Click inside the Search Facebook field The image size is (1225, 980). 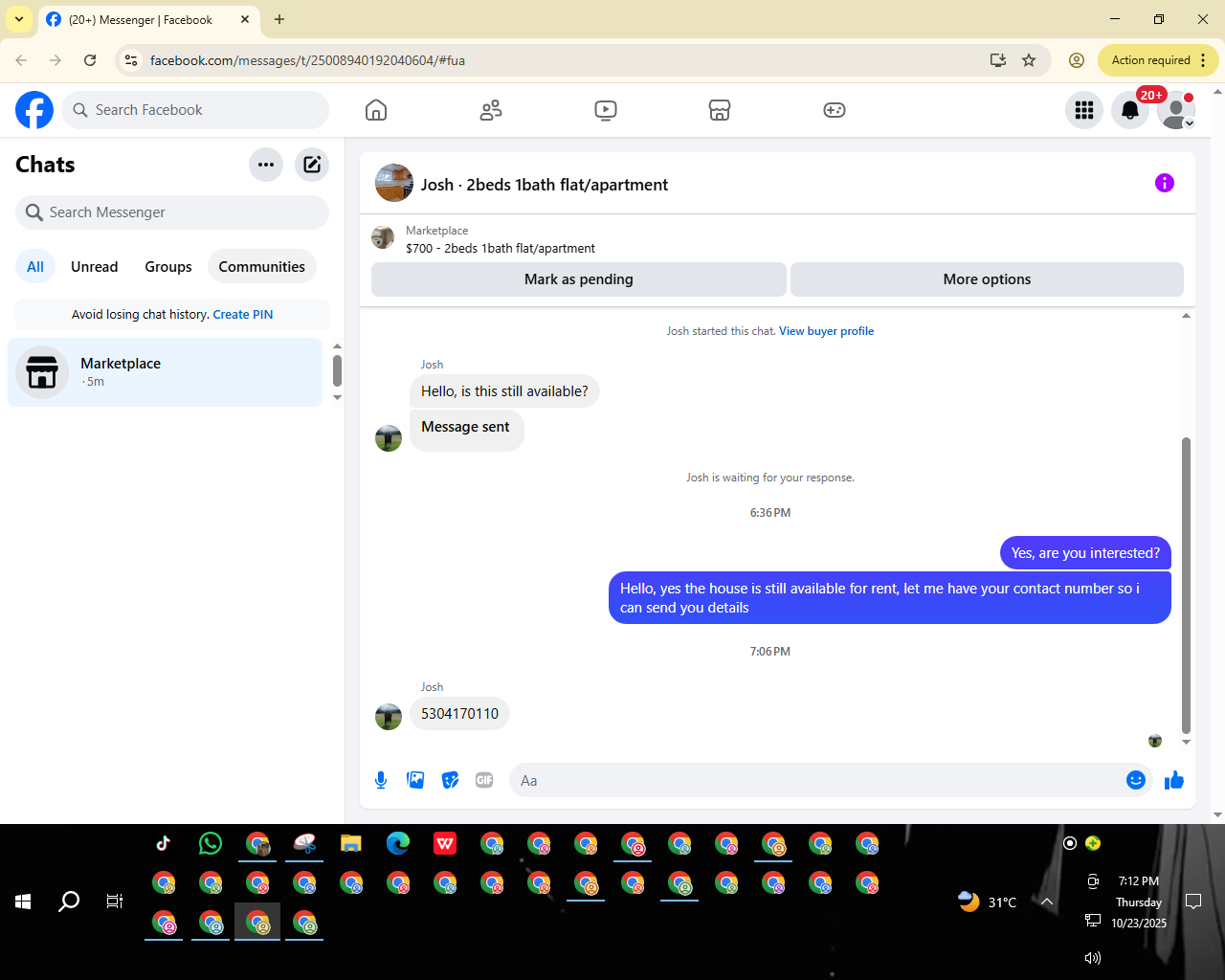point(195,110)
